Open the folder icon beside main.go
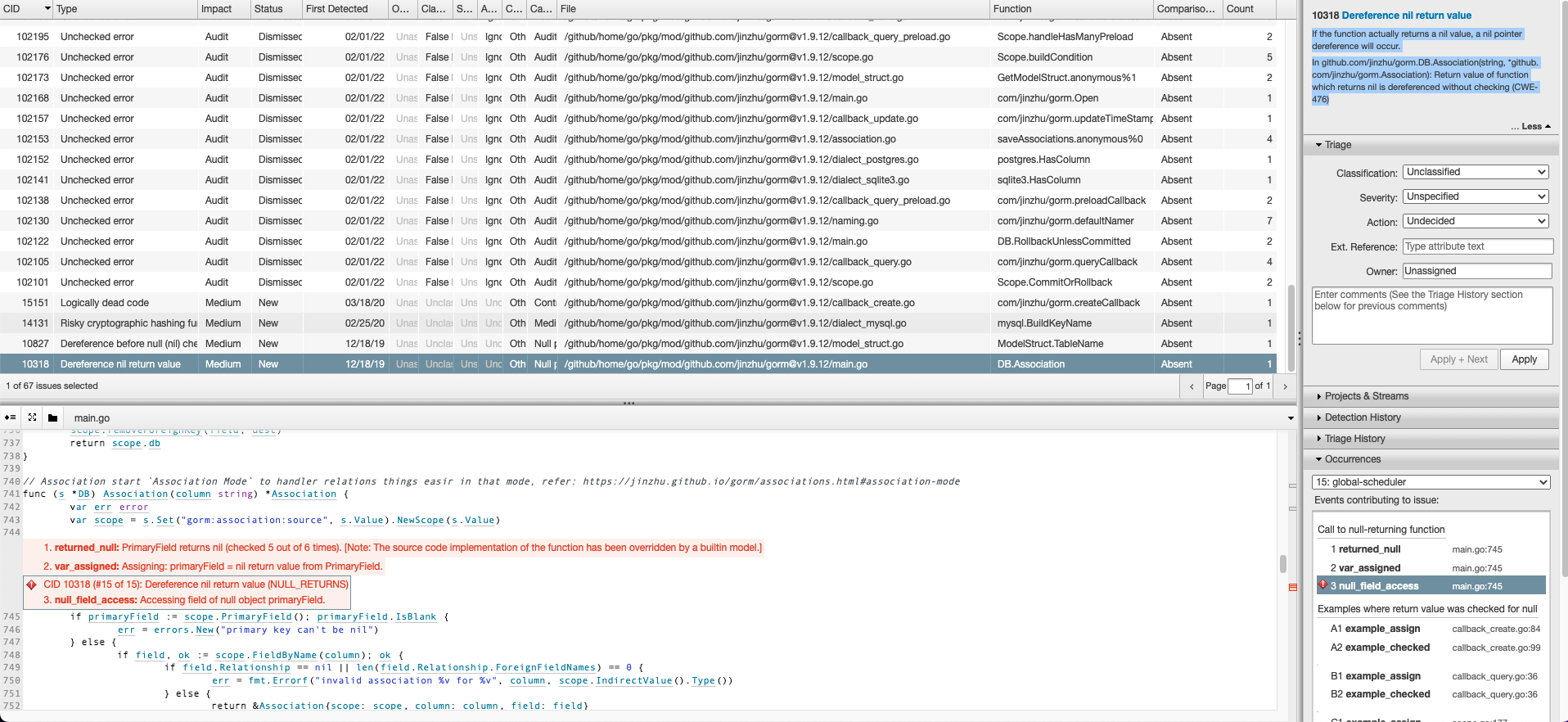 coord(52,417)
